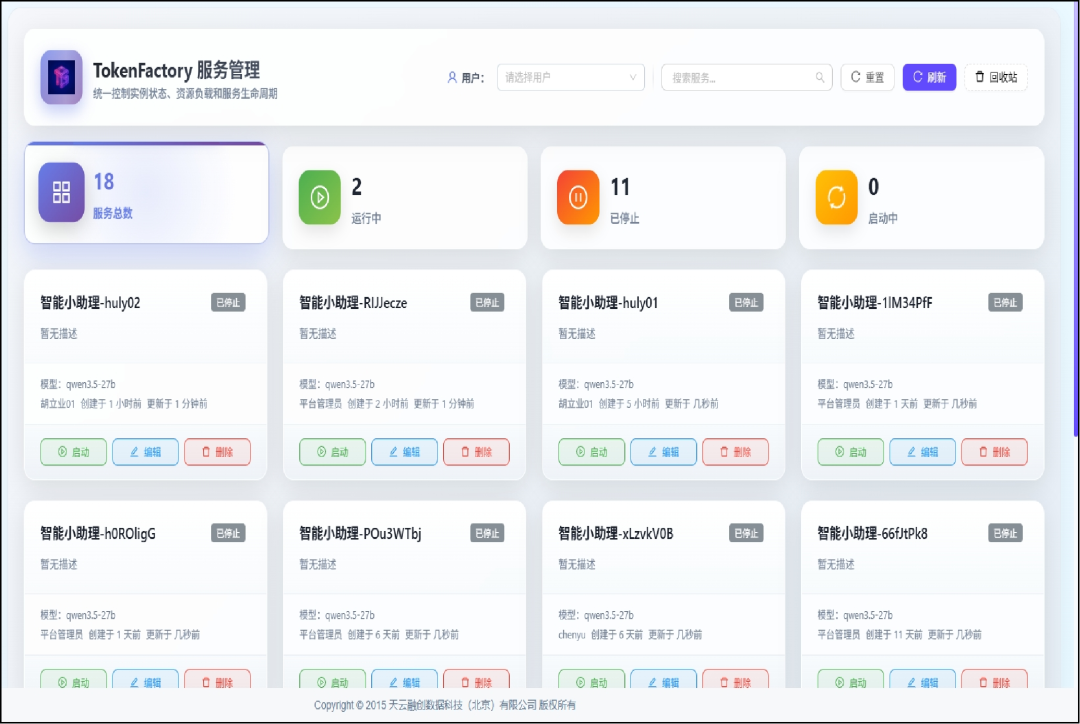Click 创建于 2 小时前 on RlJJecze card
The image size is (1080, 724).
tap(378, 404)
